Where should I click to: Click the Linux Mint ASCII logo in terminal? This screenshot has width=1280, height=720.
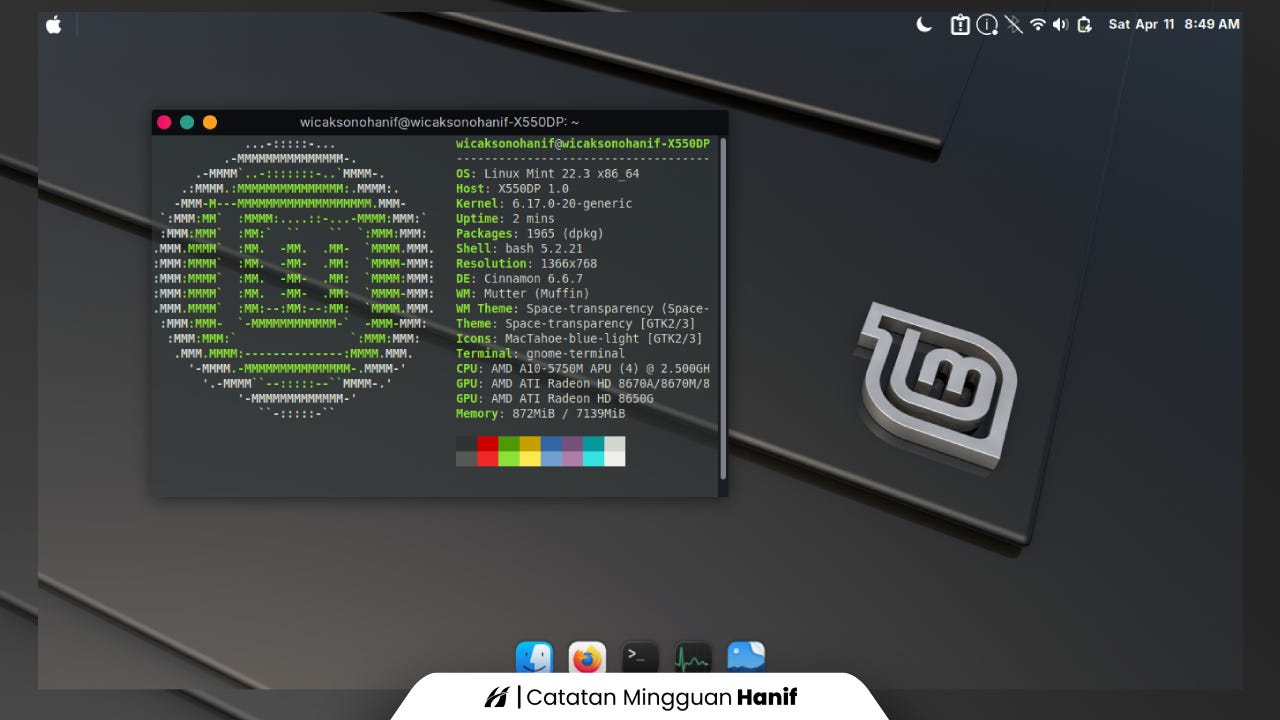(294, 279)
